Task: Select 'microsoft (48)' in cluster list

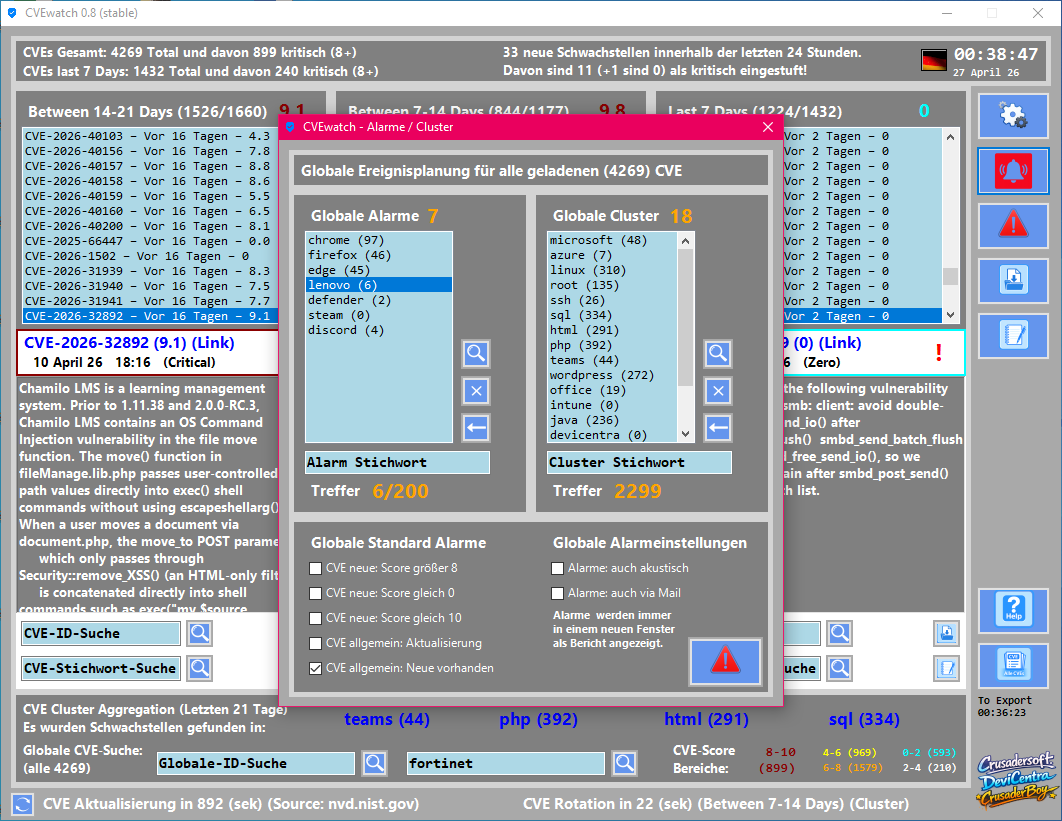Action: pos(612,240)
